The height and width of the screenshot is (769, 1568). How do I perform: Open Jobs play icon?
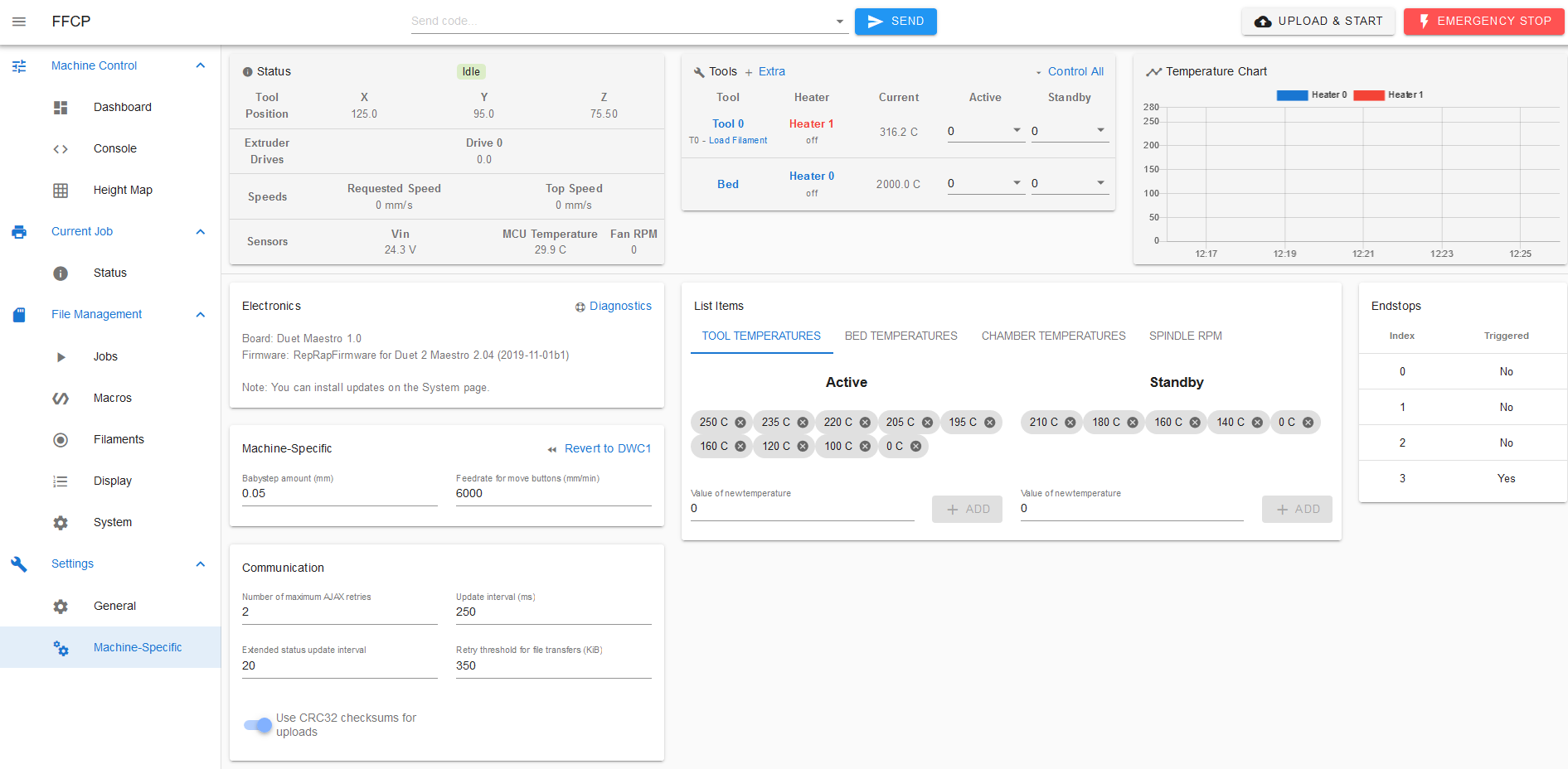coord(61,357)
